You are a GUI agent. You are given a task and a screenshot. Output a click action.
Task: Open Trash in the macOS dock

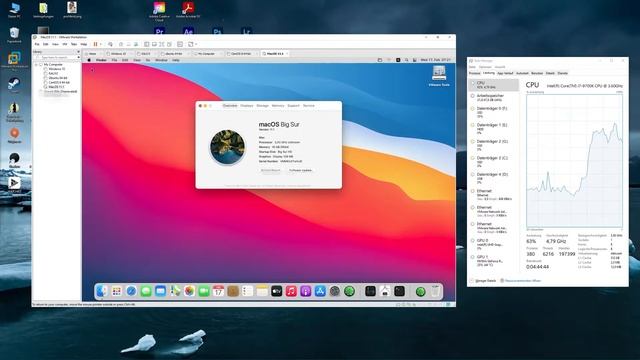(436, 291)
